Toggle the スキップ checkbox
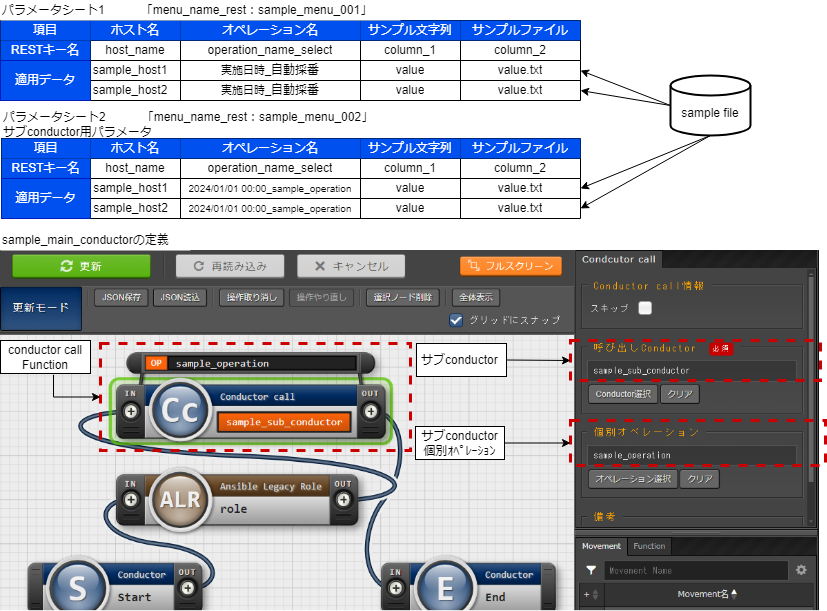 pyautogui.click(x=645, y=308)
